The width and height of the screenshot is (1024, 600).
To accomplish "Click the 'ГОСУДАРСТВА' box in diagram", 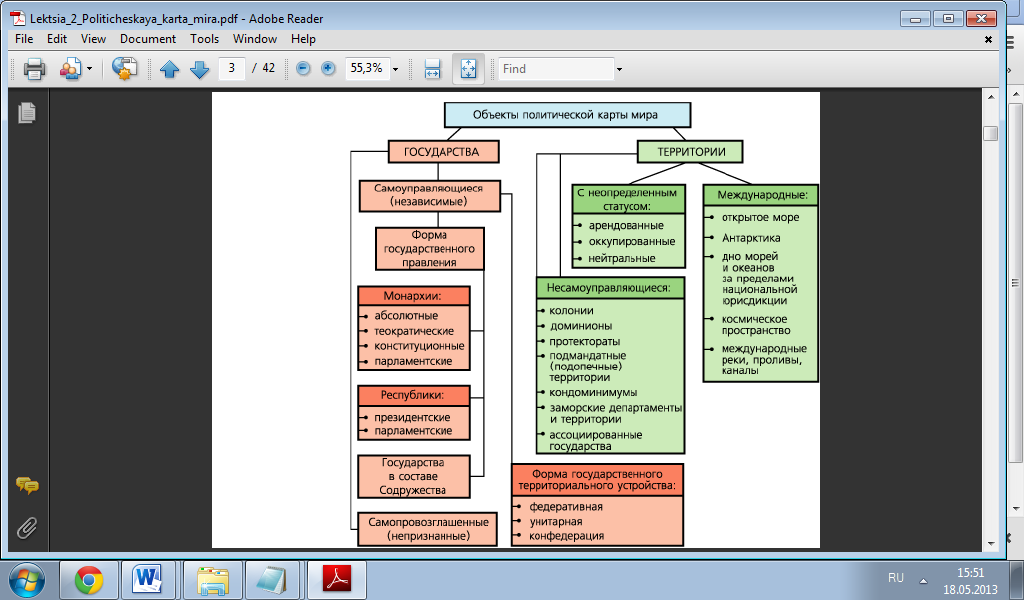I will coord(443,151).
